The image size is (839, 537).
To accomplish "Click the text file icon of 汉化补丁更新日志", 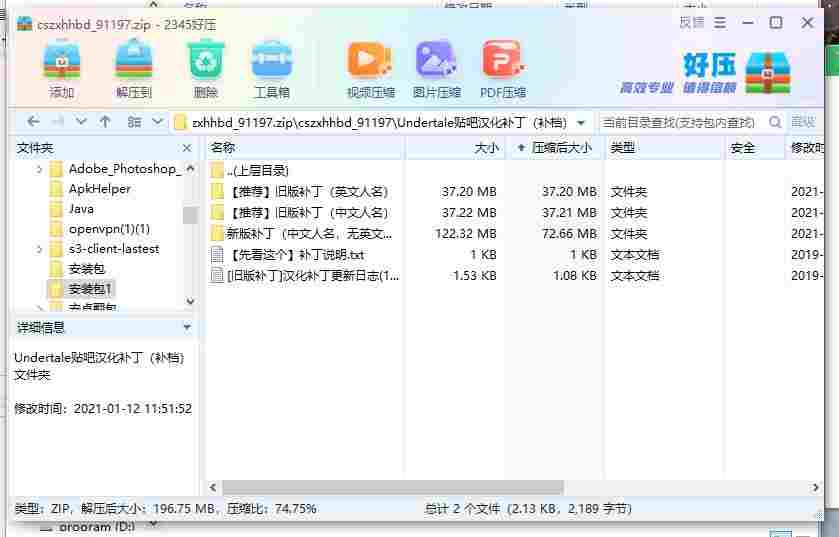I will 217,276.
